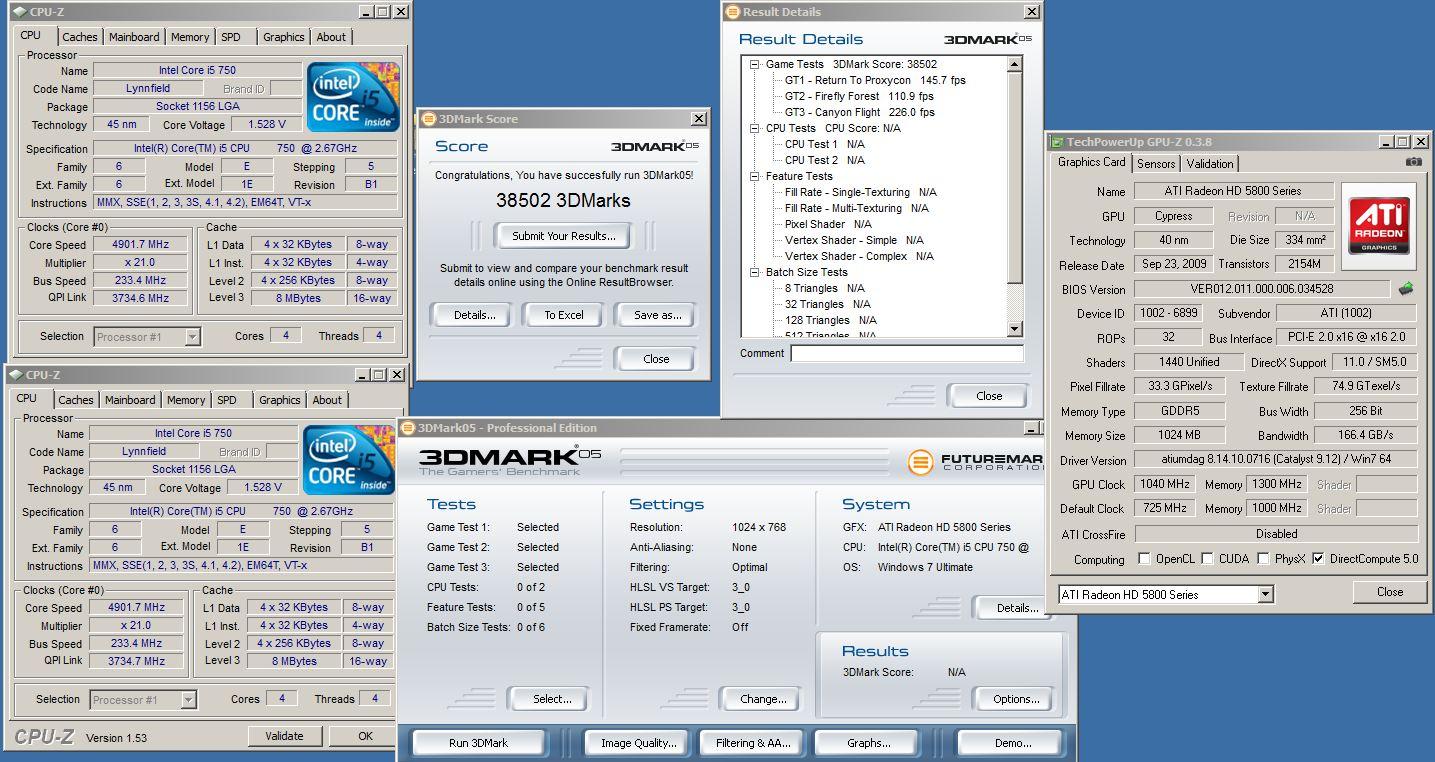Switch to Mainboard tab in top CPU-Z
1435x762 pixels.
pos(134,37)
